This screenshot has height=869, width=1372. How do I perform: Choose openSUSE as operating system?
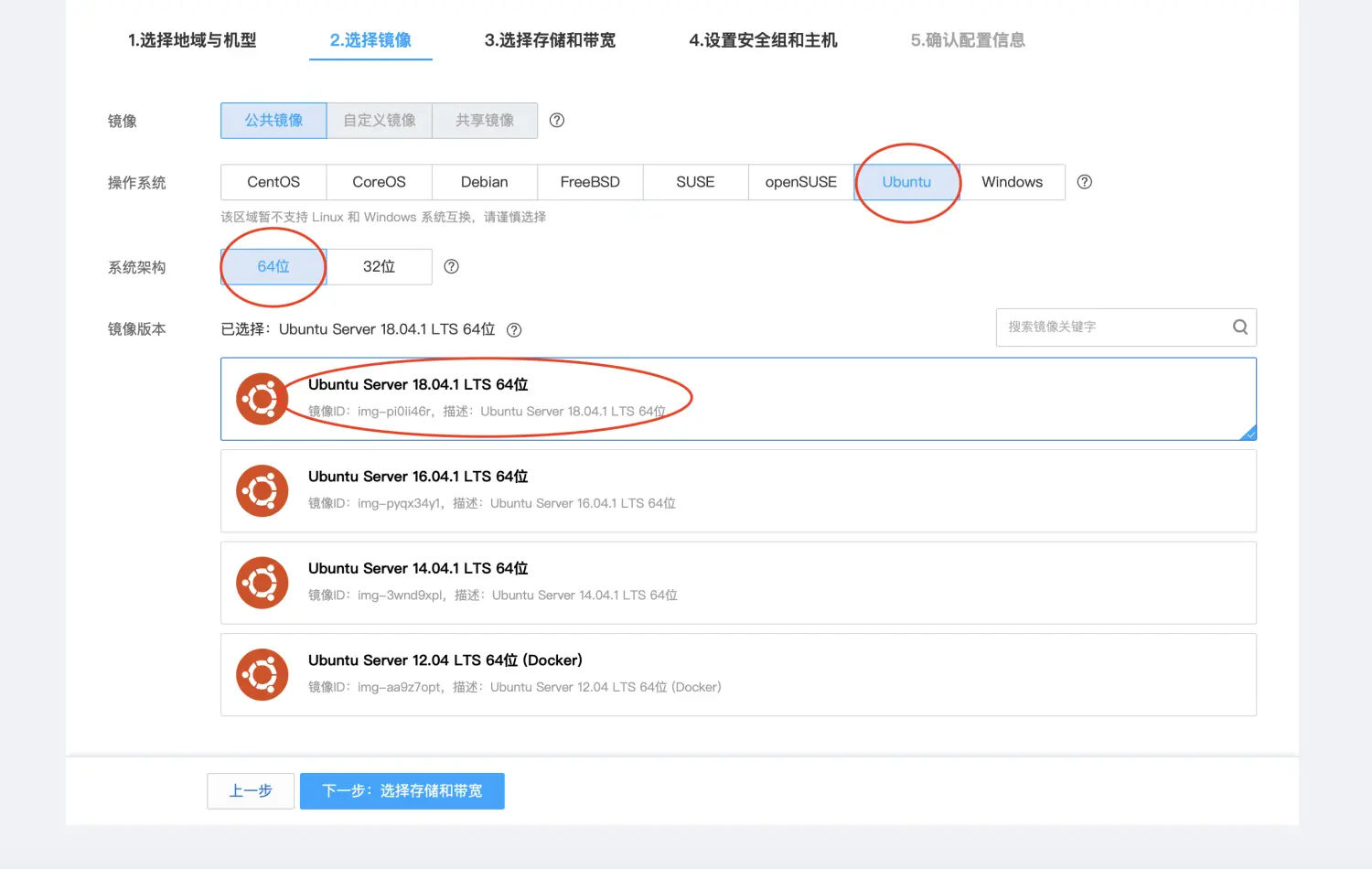801,182
